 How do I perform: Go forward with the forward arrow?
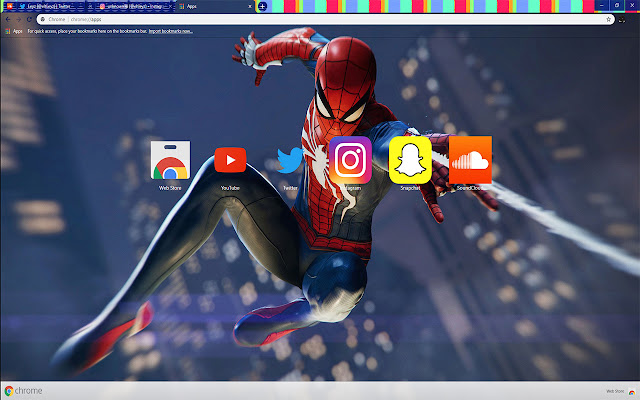point(19,19)
